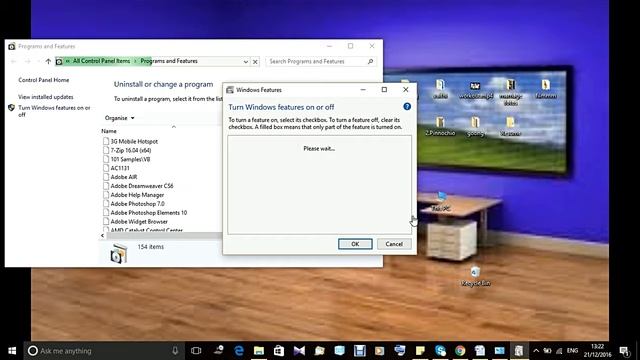Click All Control Panel Items breadcrumb

click(x=101, y=61)
